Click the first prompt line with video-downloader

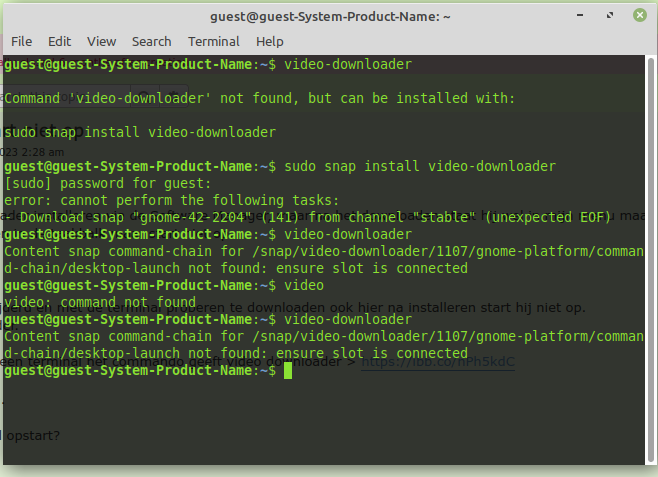(208, 64)
